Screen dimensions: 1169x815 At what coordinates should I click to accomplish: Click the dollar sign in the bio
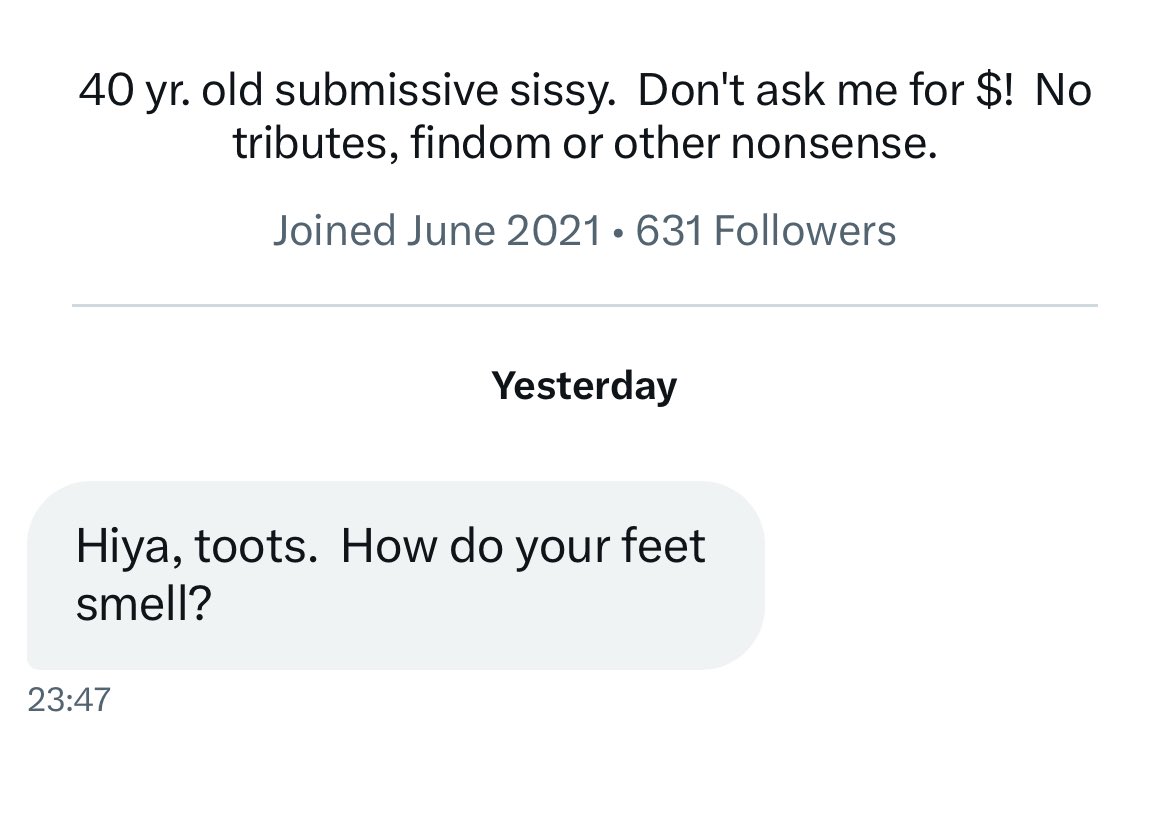(x=984, y=92)
